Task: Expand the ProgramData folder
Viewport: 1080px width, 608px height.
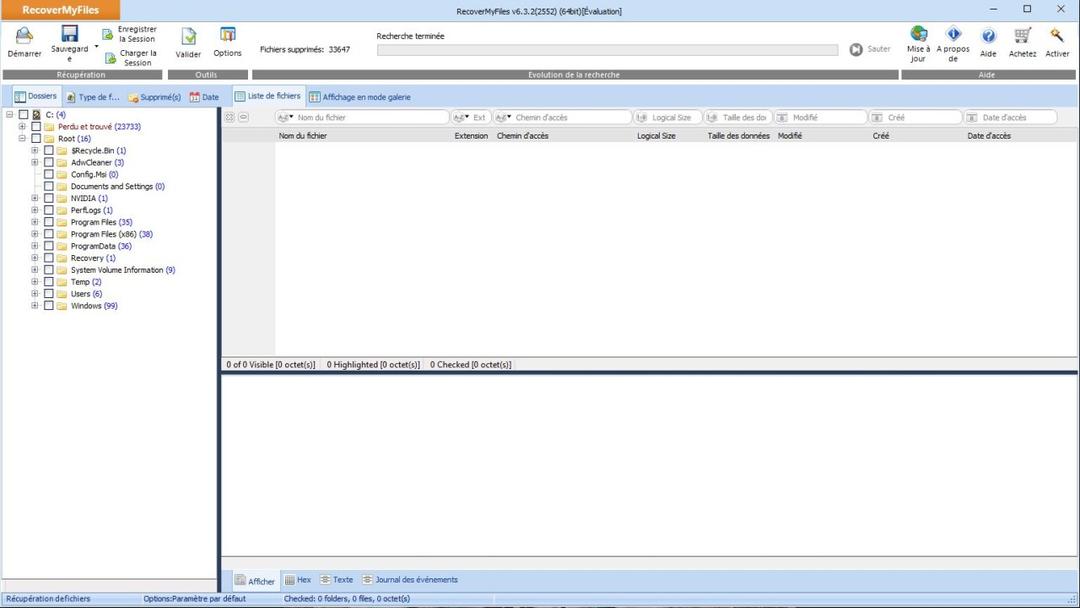Action: (x=34, y=246)
